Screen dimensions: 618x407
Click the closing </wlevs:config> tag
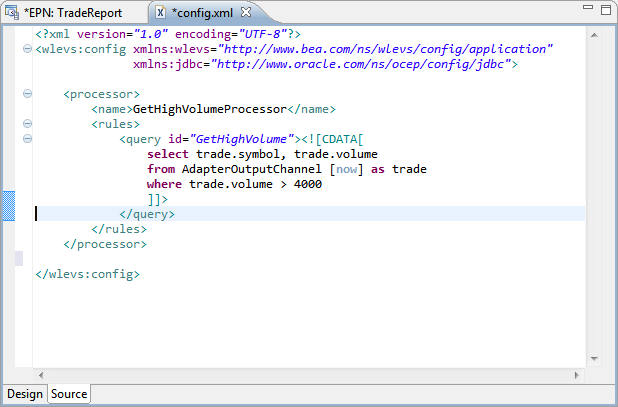pyautogui.click(x=87, y=274)
